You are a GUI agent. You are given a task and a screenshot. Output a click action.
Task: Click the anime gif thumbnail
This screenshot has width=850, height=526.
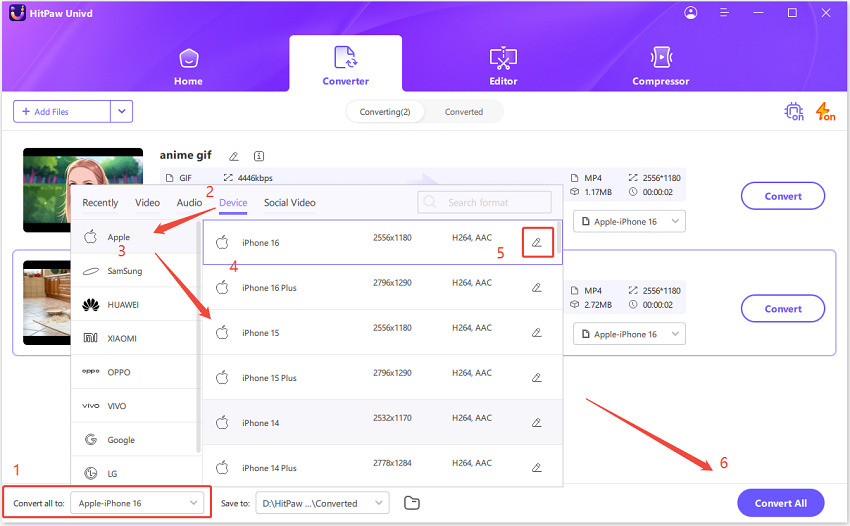[82, 168]
